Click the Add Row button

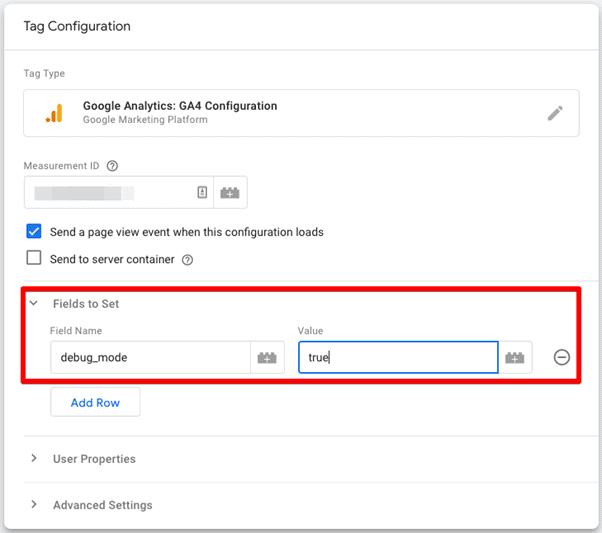(x=95, y=402)
